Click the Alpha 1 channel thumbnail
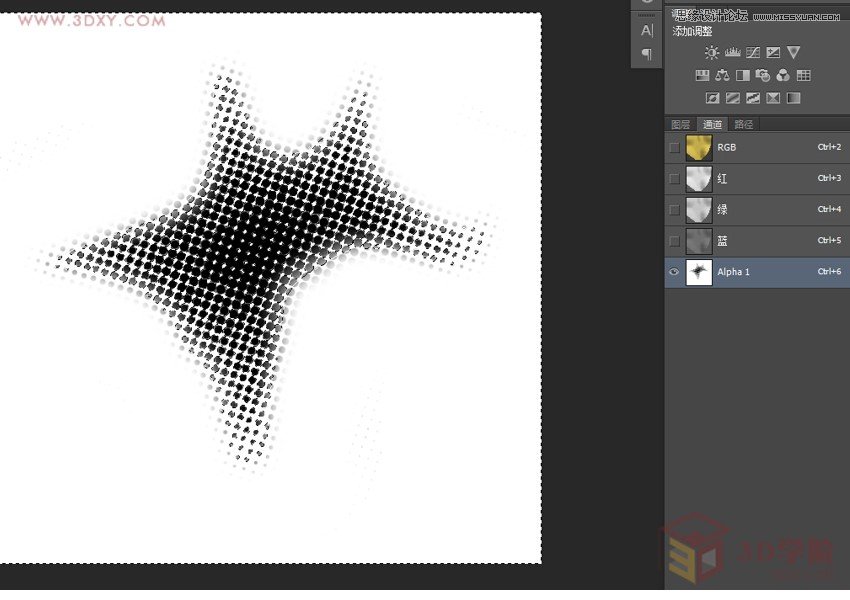850x600 pixels. click(699, 272)
